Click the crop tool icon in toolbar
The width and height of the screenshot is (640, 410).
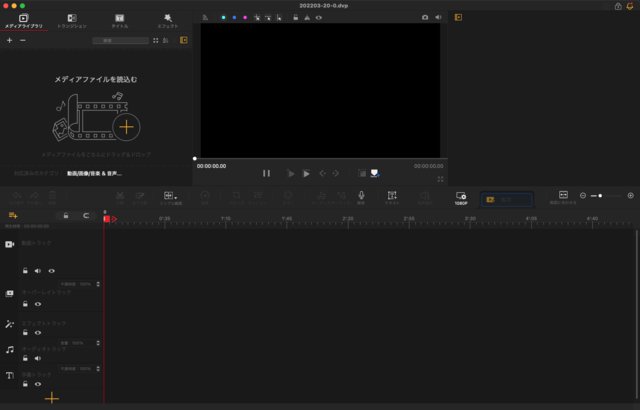click(392, 196)
